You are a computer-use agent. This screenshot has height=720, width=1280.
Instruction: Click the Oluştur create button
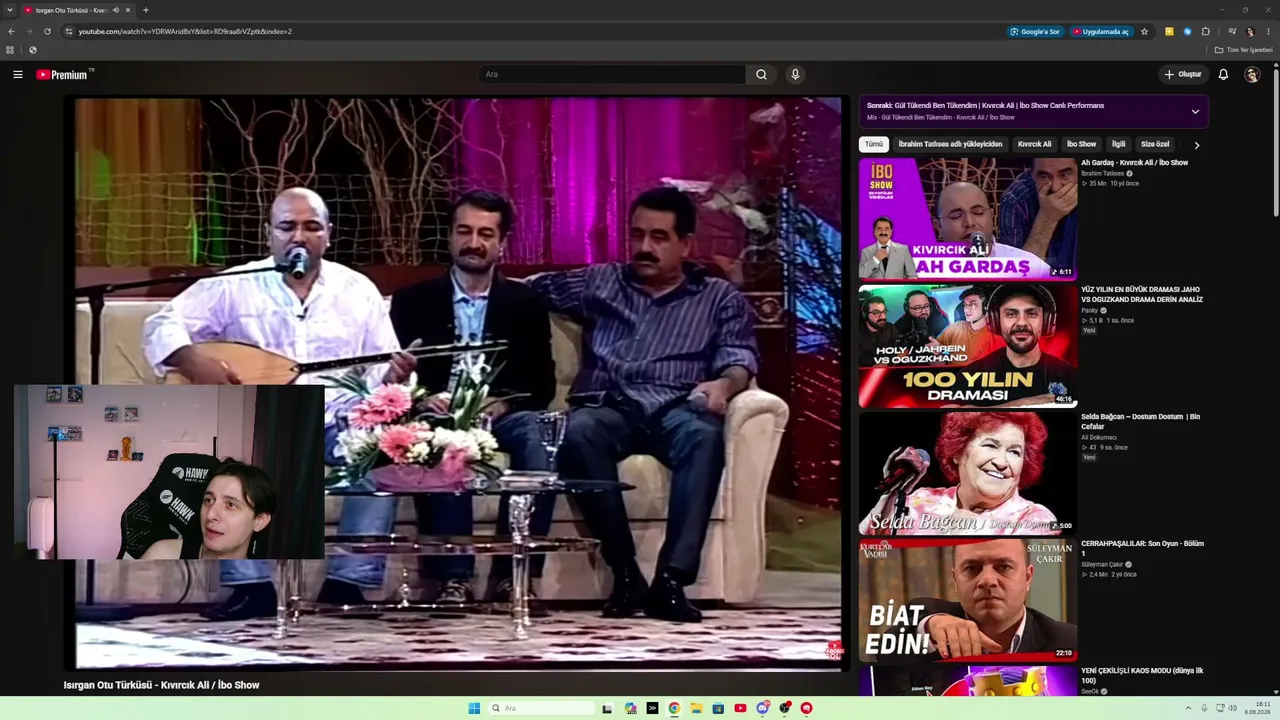point(1182,74)
